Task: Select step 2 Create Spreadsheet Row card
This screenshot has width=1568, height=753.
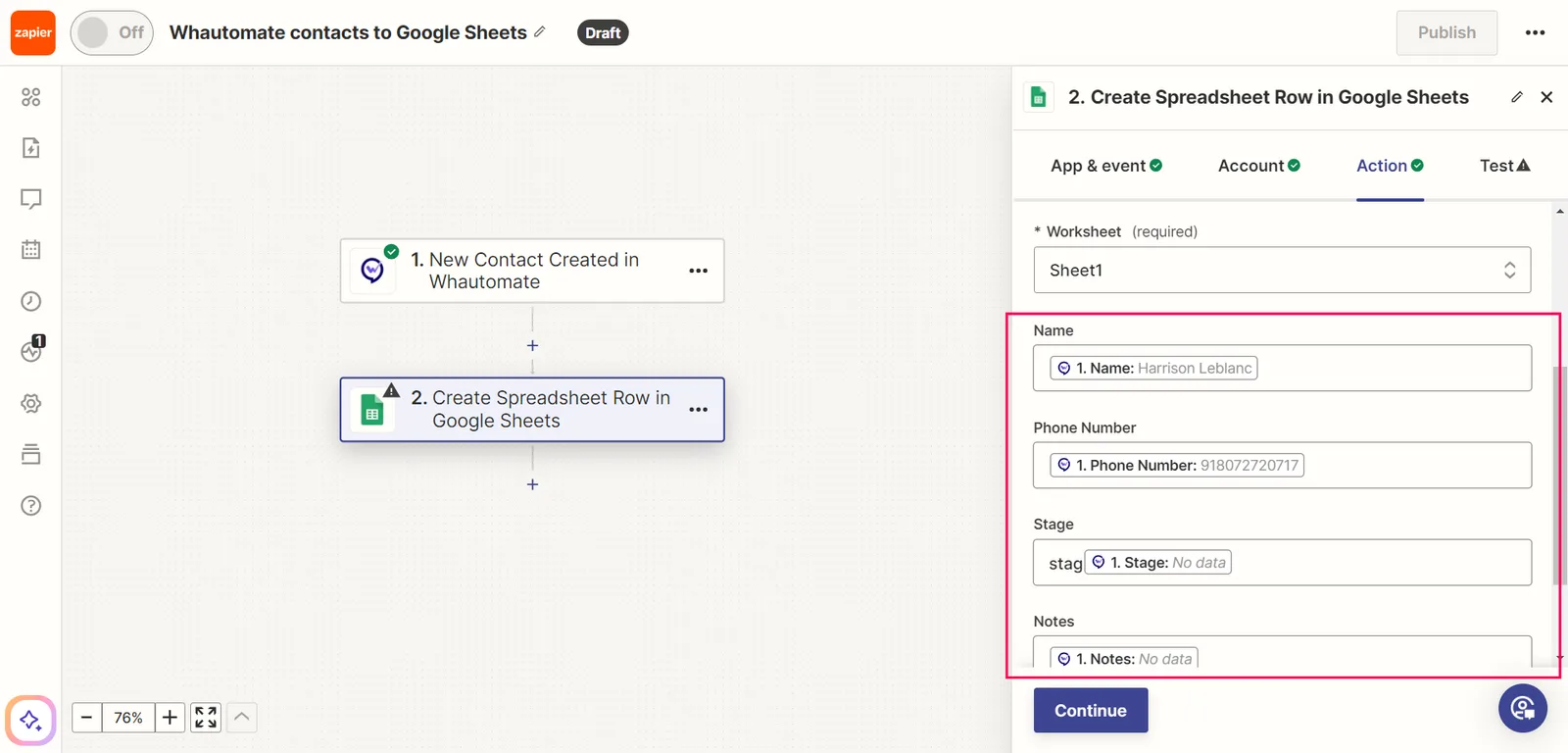Action: (532, 410)
